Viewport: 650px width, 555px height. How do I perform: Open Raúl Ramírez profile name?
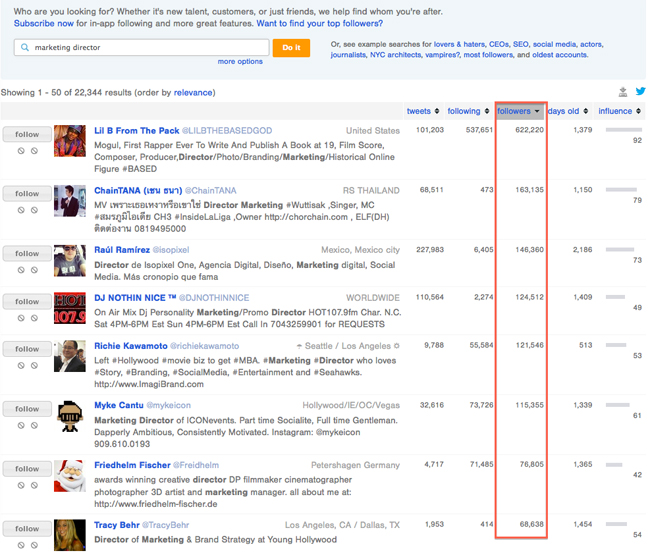[122, 250]
